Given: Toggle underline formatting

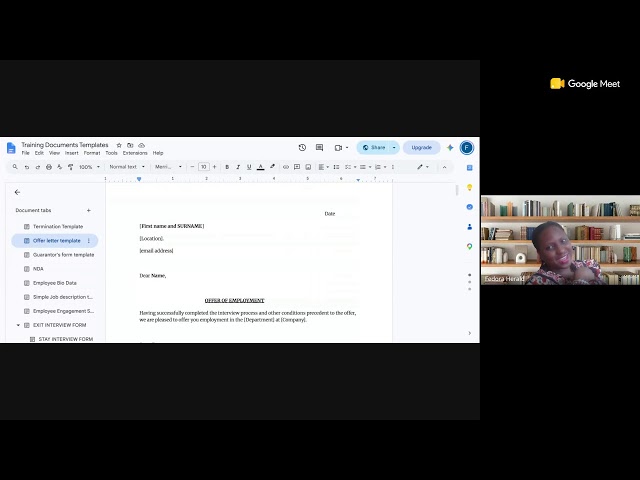Looking at the screenshot, I should [x=249, y=167].
